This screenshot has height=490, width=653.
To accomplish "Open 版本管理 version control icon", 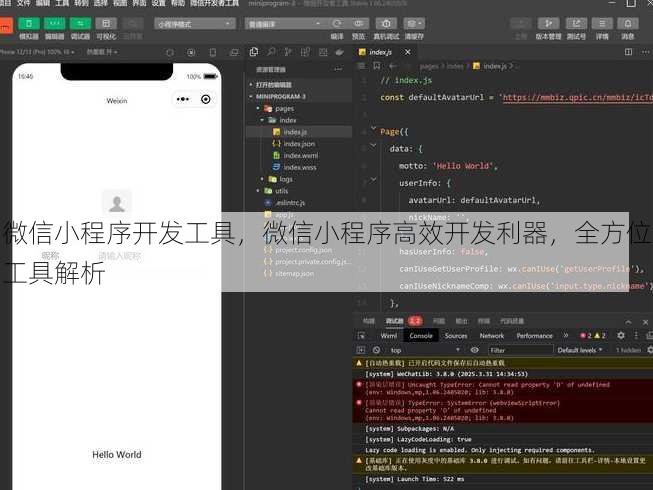I will (x=548, y=23).
